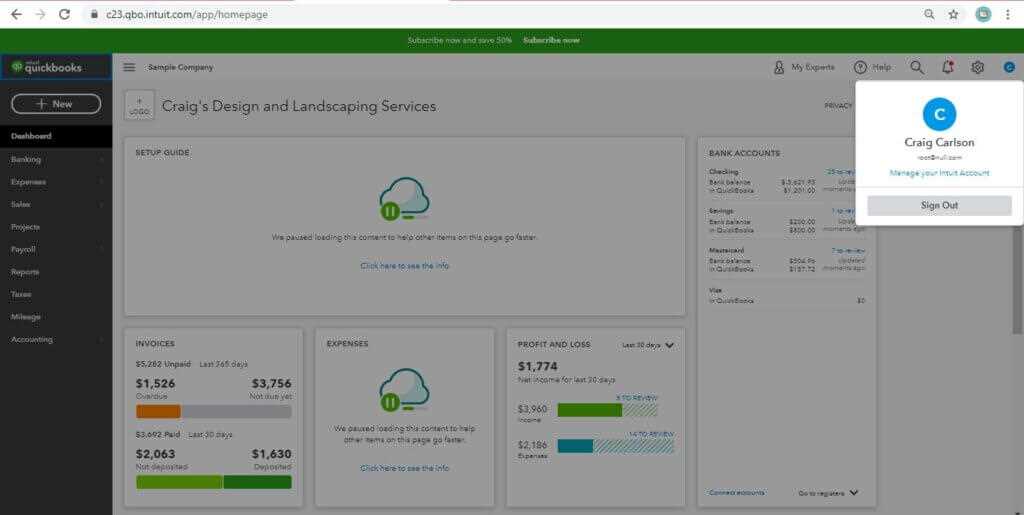The image size is (1024, 515).
Task: Open Mileage in the sidebar
Action: 56,317
